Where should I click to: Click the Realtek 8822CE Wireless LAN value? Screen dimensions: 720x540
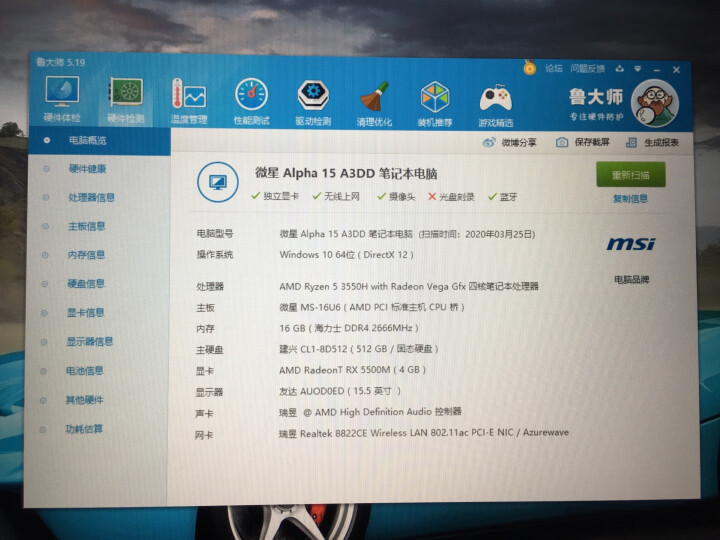[424, 433]
